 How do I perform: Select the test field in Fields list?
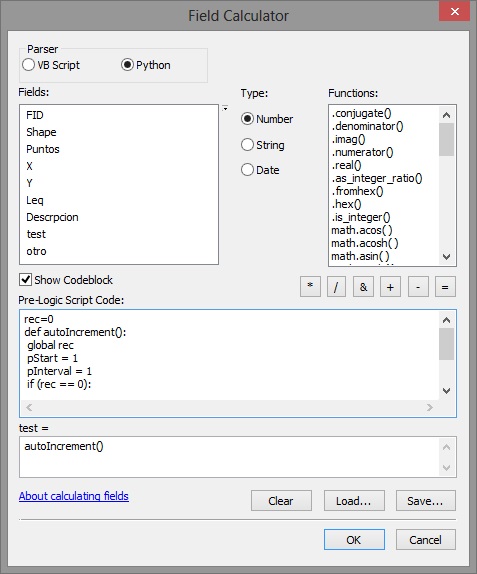[36, 234]
